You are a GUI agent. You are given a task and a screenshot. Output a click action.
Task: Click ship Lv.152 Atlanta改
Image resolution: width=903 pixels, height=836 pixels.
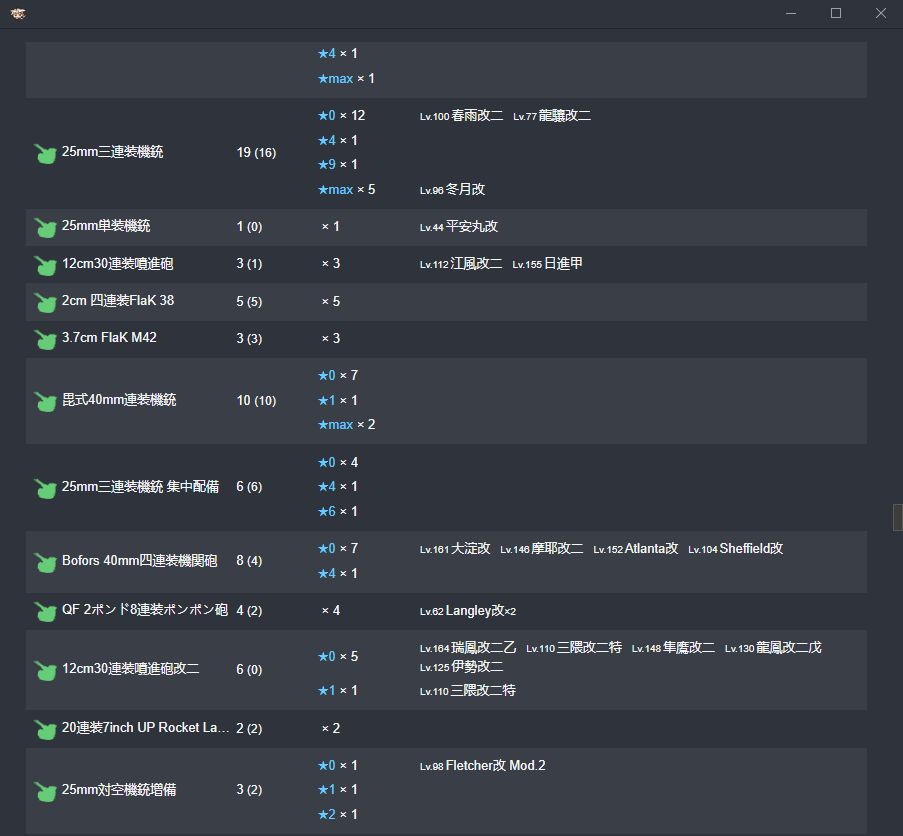[636, 549]
